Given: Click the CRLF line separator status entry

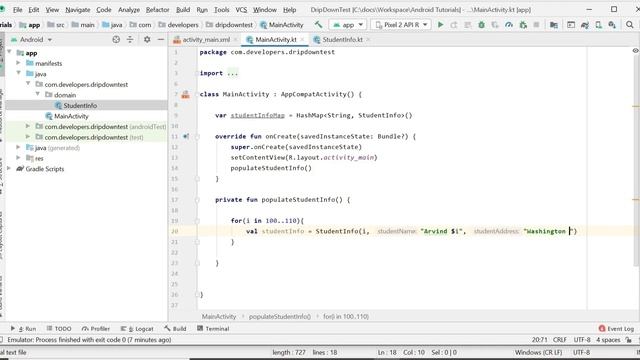Looking at the screenshot, I should [x=560, y=340].
